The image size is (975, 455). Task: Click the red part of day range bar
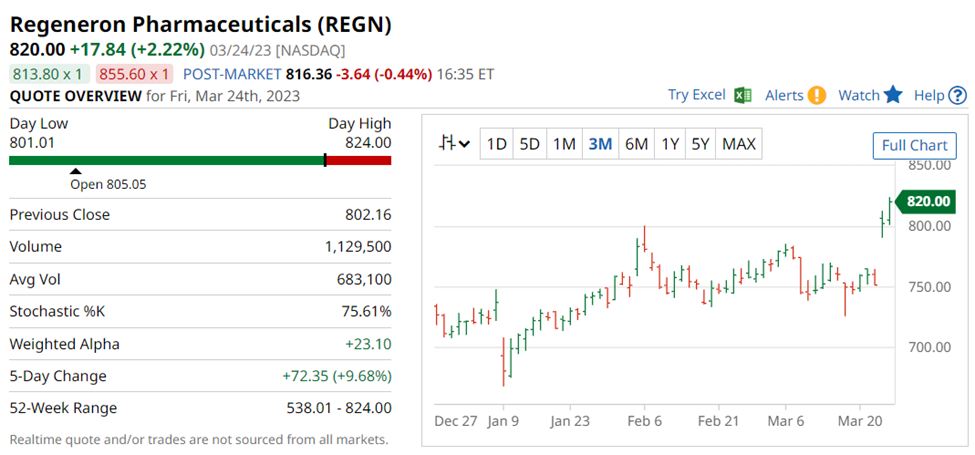[359, 160]
